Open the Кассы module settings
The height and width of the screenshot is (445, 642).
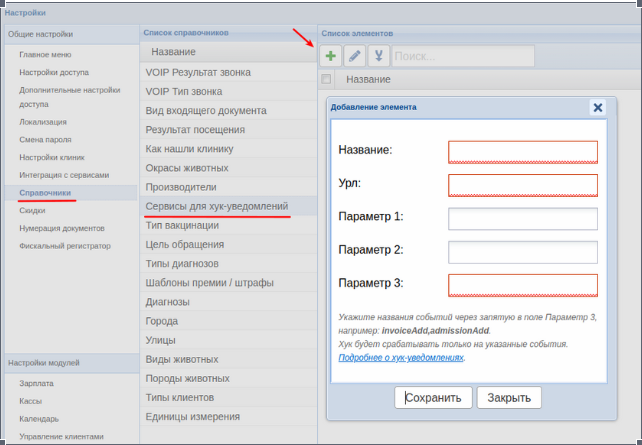[31, 401]
